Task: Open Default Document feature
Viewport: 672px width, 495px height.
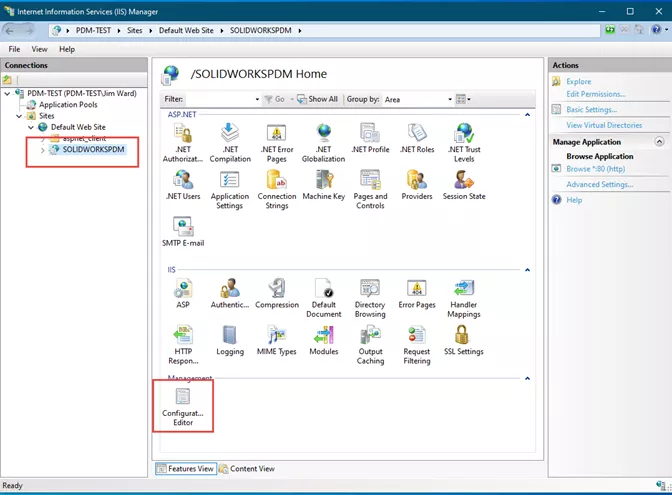Action: pos(324,298)
